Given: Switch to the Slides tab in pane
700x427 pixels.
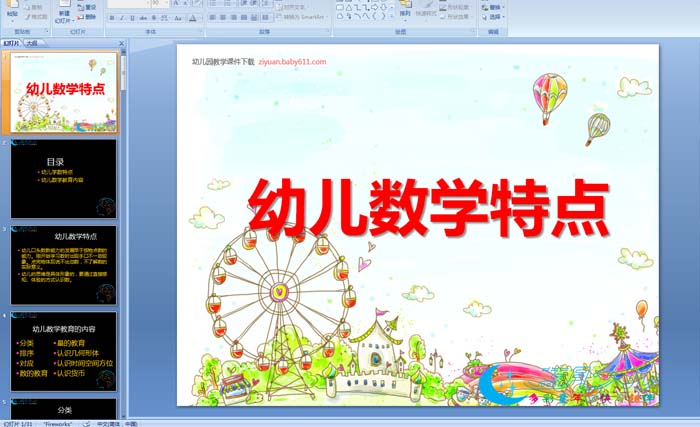Looking at the screenshot, I should coord(12,43).
